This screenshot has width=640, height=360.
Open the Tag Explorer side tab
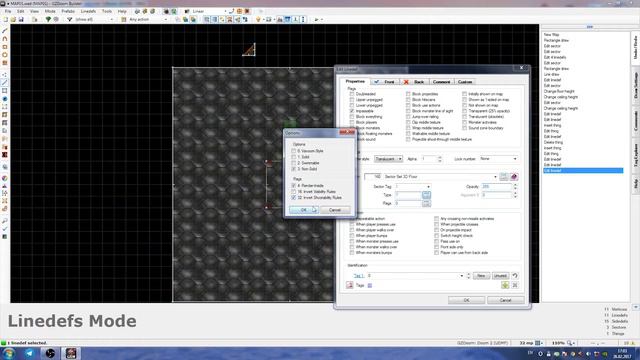pyautogui.click(x=636, y=155)
